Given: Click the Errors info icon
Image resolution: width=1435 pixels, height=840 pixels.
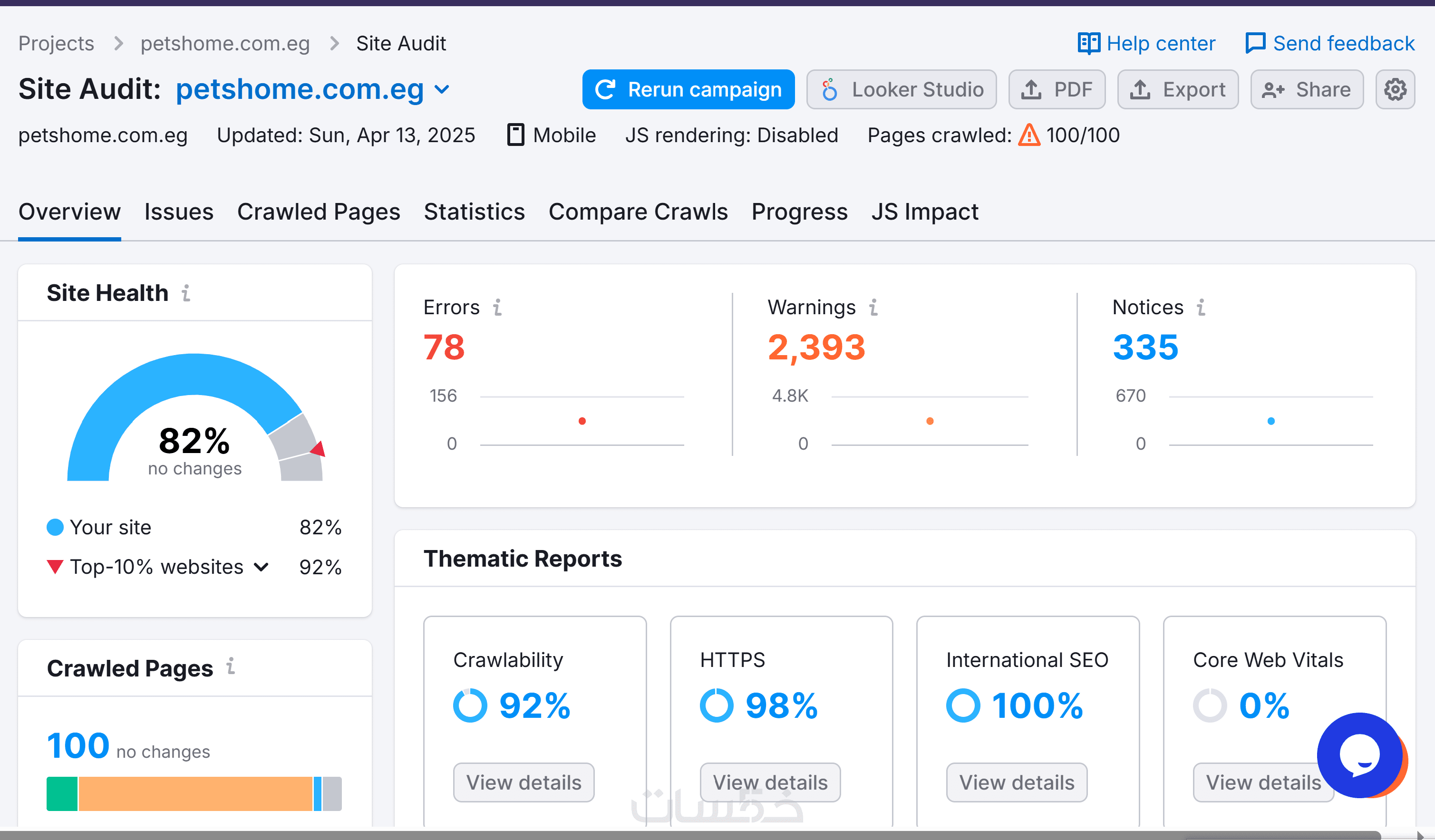Looking at the screenshot, I should coord(497,308).
